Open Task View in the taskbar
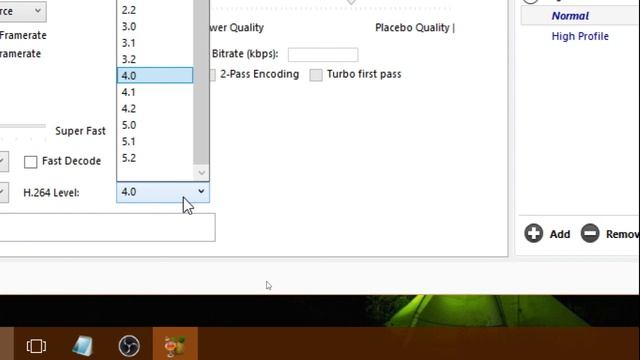Viewport: 640px width, 360px height. pos(36,346)
